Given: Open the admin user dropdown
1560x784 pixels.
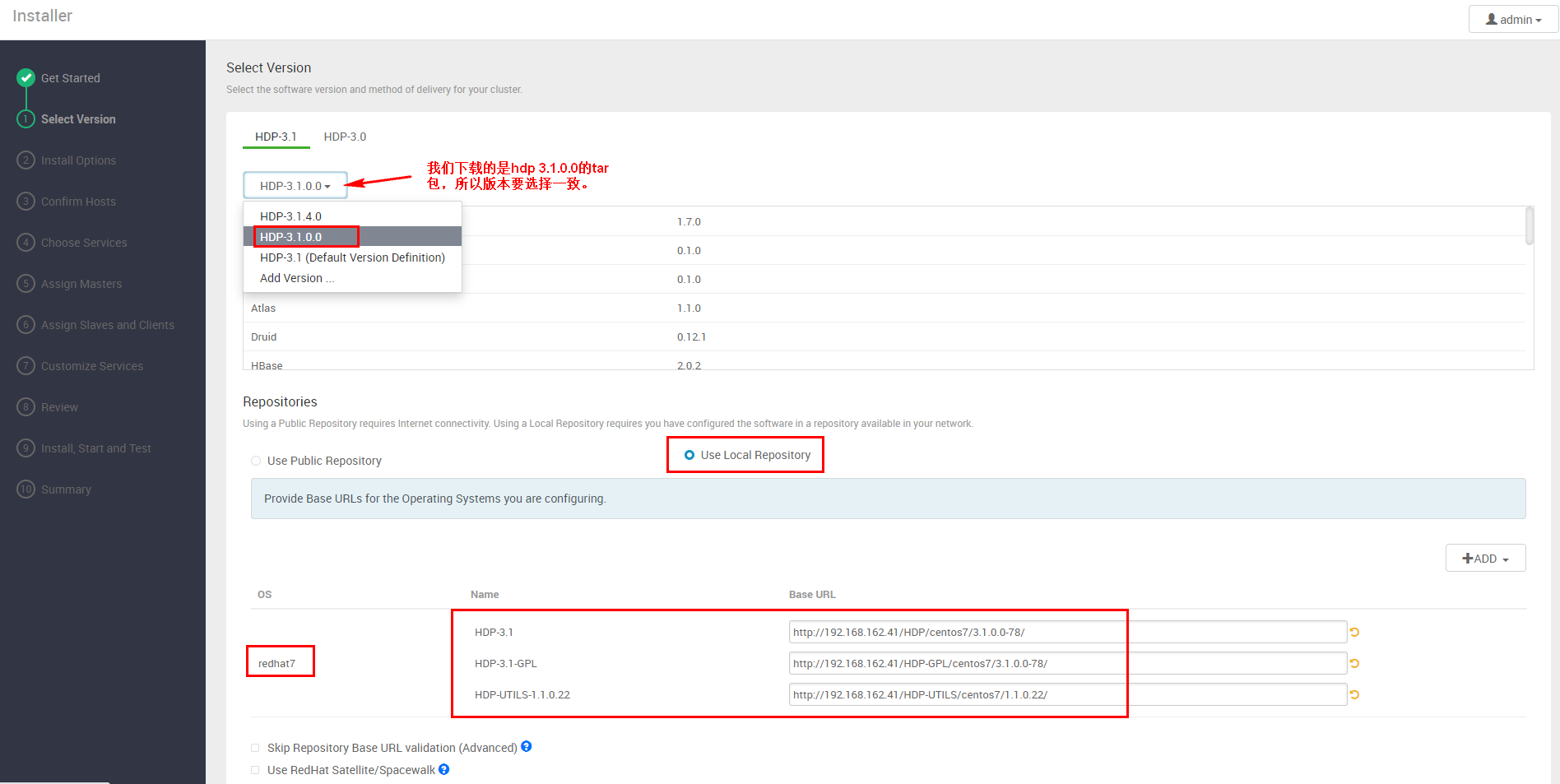Looking at the screenshot, I should (1513, 19).
